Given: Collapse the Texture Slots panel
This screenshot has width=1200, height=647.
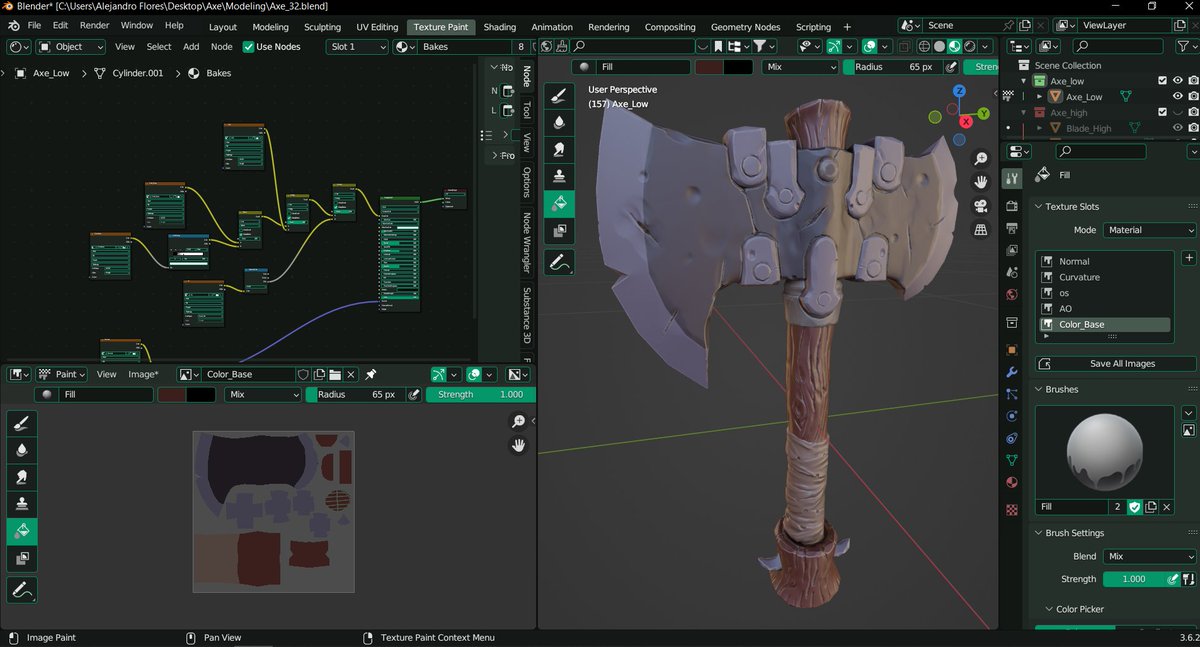Looking at the screenshot, I should (1040, 206).
